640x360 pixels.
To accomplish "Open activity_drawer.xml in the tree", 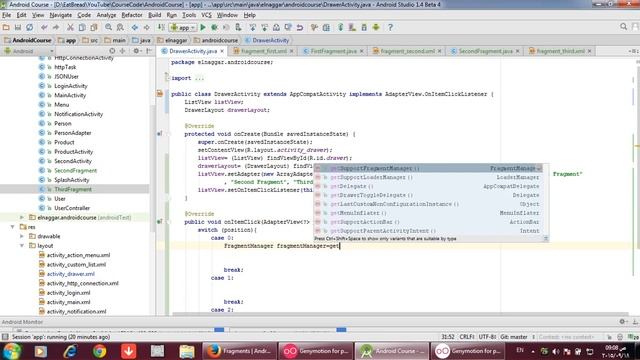I will click(x=70, y=274).
